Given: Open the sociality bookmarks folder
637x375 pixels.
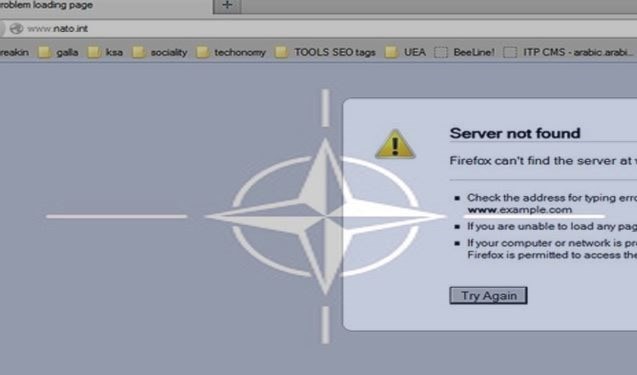Looking at the screenshot, I should [x=160, y=52].
